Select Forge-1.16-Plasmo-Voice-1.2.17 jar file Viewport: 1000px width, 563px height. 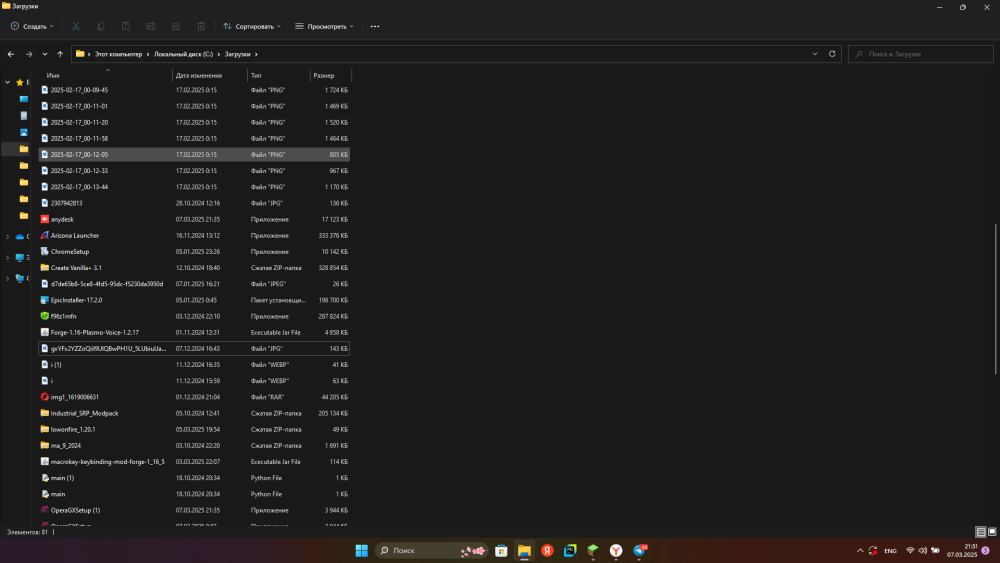click(194, 332)
